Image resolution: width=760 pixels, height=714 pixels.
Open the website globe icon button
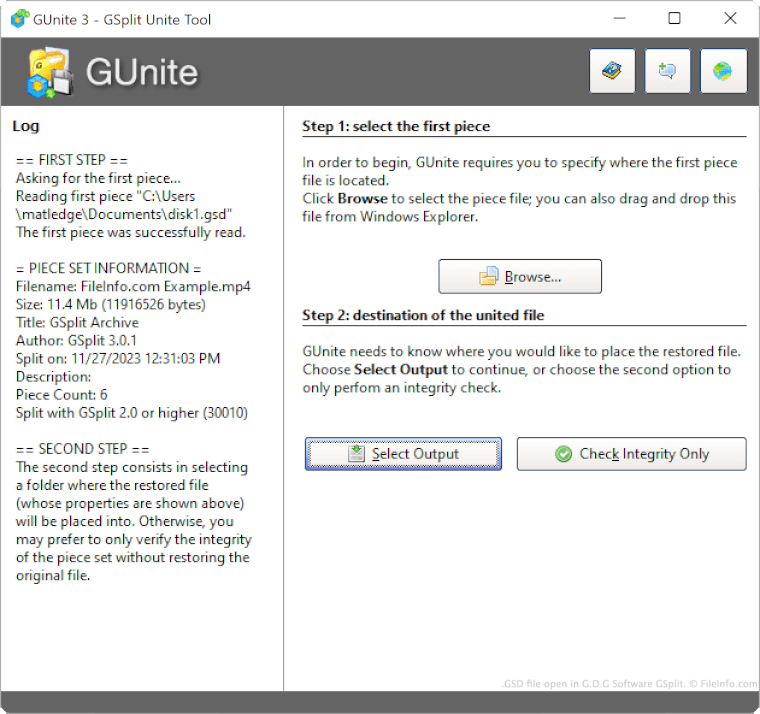coord(723,71)
